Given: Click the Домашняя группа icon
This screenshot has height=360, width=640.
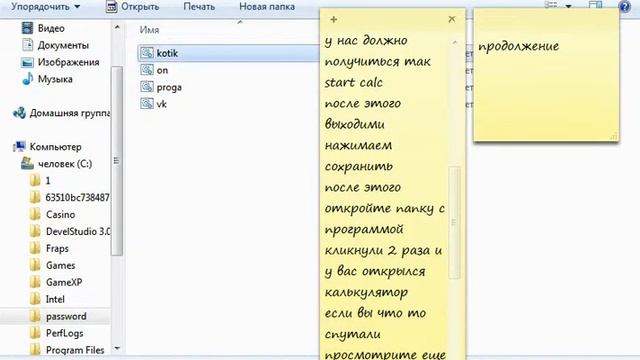Looking at the screenshot, I should tap(19, 113).
